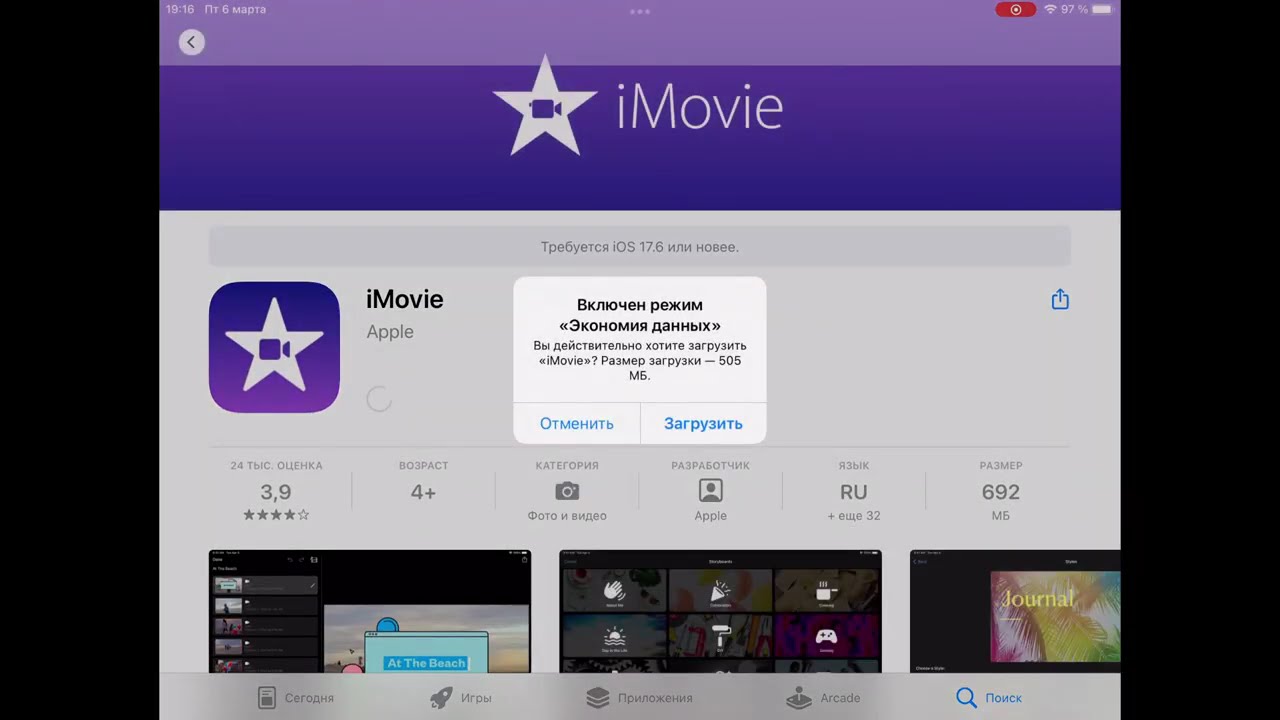The width and height of the screenshot is (1280, 720).
Task: Tap the 692 size value
Action: pyautogui.click(x=1001, y=492)
